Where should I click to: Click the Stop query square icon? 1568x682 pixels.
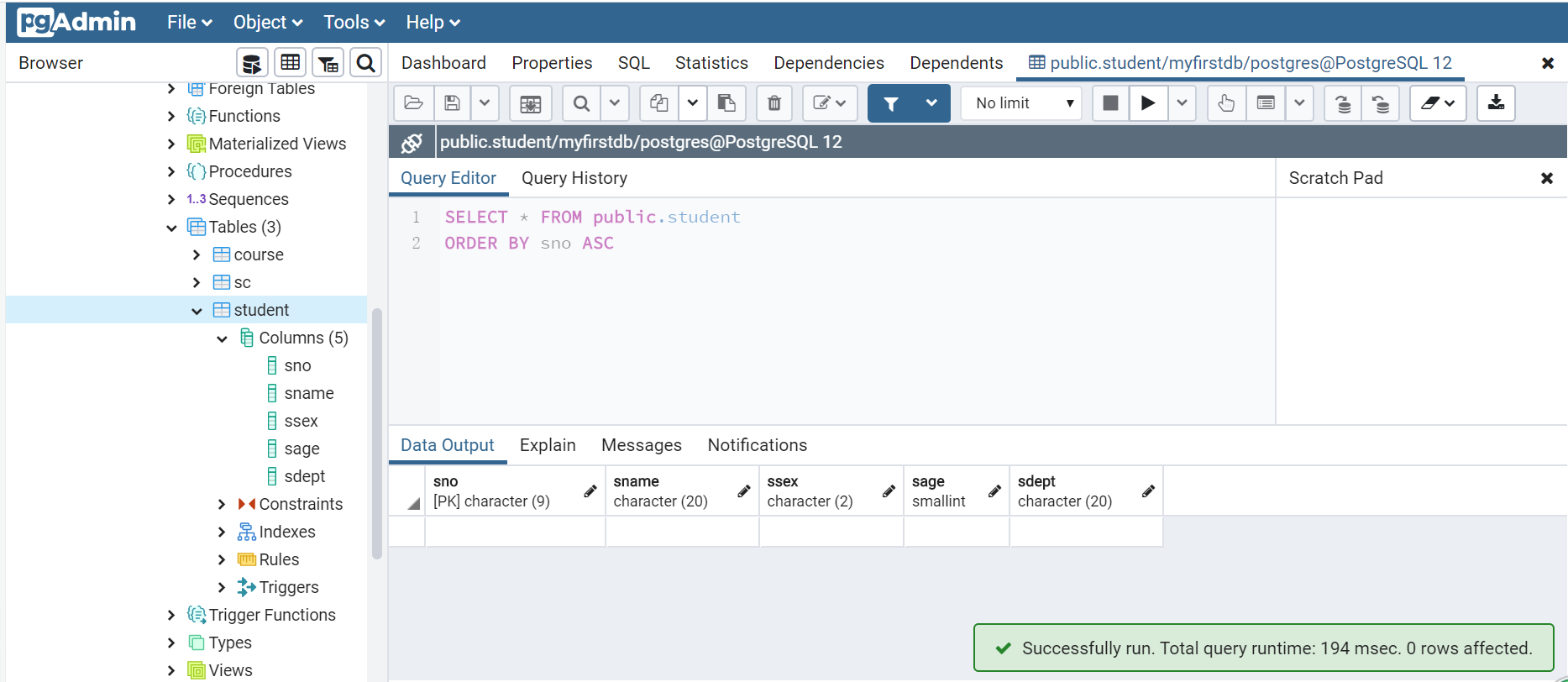pos(1110,103)
